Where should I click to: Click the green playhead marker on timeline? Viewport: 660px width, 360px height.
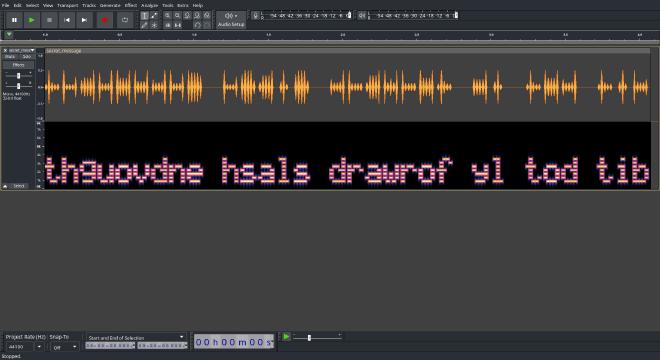coord(9,35)
